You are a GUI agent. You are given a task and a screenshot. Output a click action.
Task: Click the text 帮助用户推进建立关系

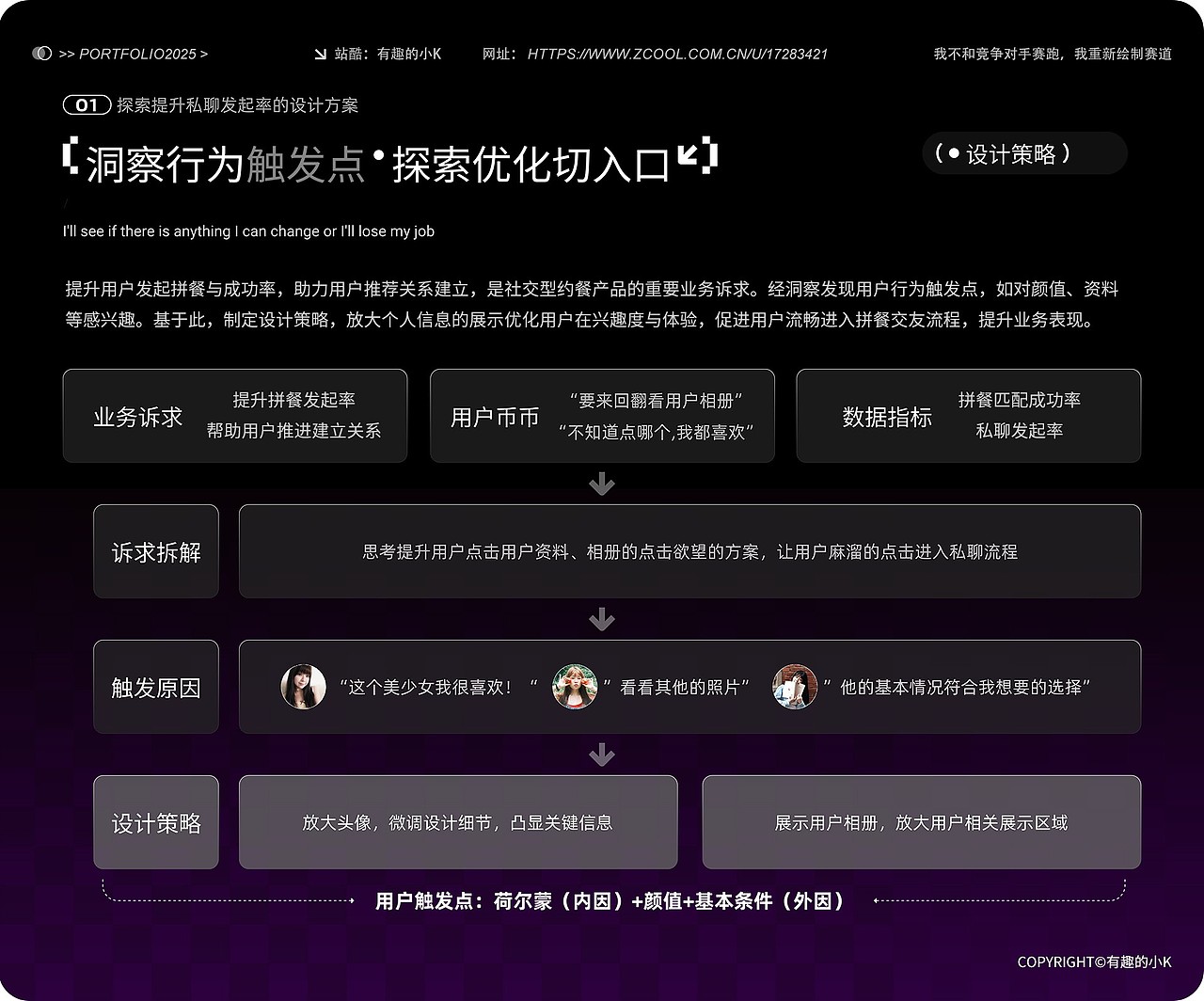[x=294, y=431]
